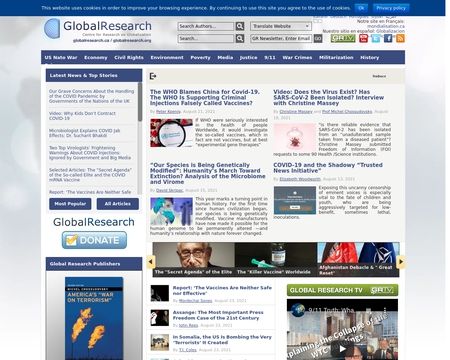The image size is (450, 360).
Task: Click the WHO logo article thumbnail
Action: 171,133
